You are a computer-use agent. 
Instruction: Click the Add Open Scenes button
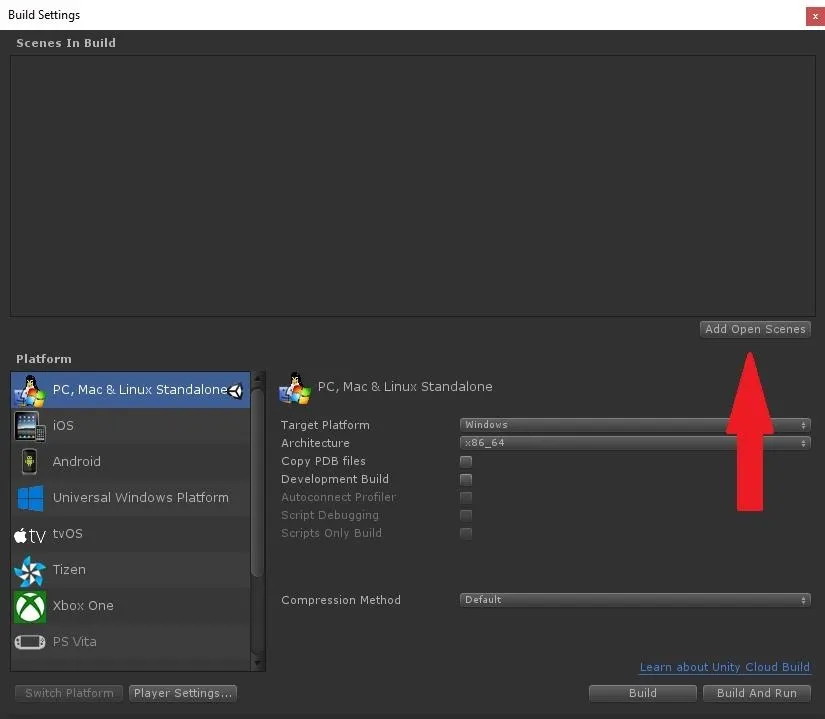pyautogui.click(x=755, y=329)
